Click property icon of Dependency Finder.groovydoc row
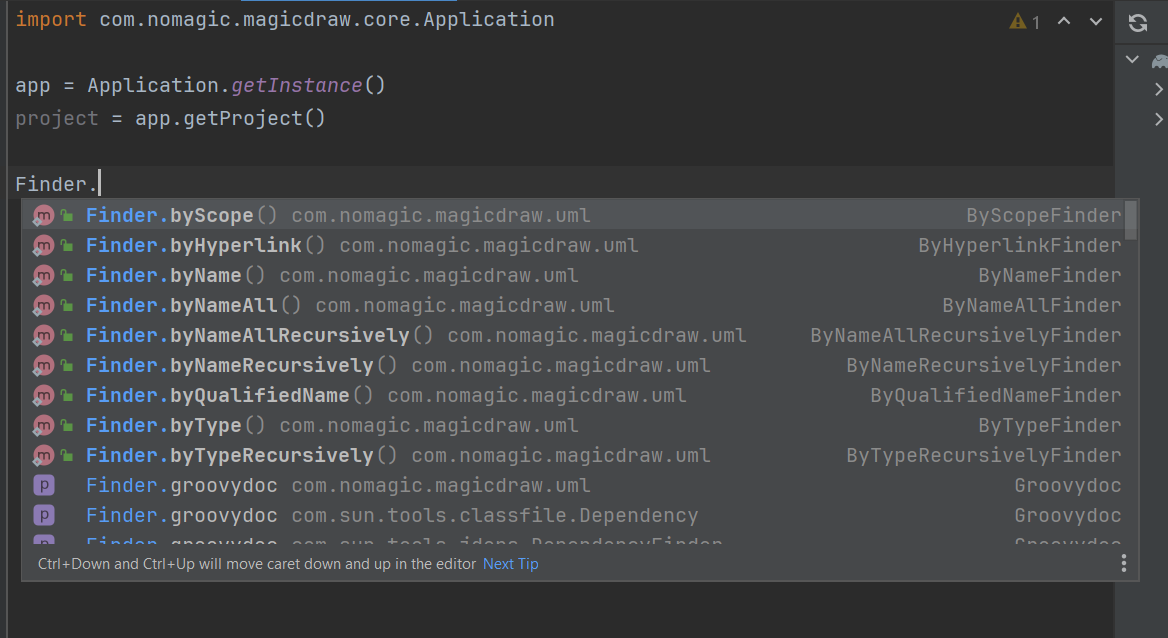Screen dimensions: 1168x638 44,515
